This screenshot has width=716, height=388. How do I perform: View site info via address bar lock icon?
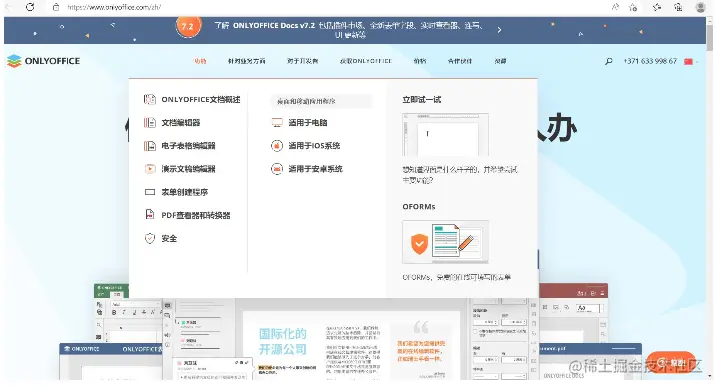click(56, 7)
